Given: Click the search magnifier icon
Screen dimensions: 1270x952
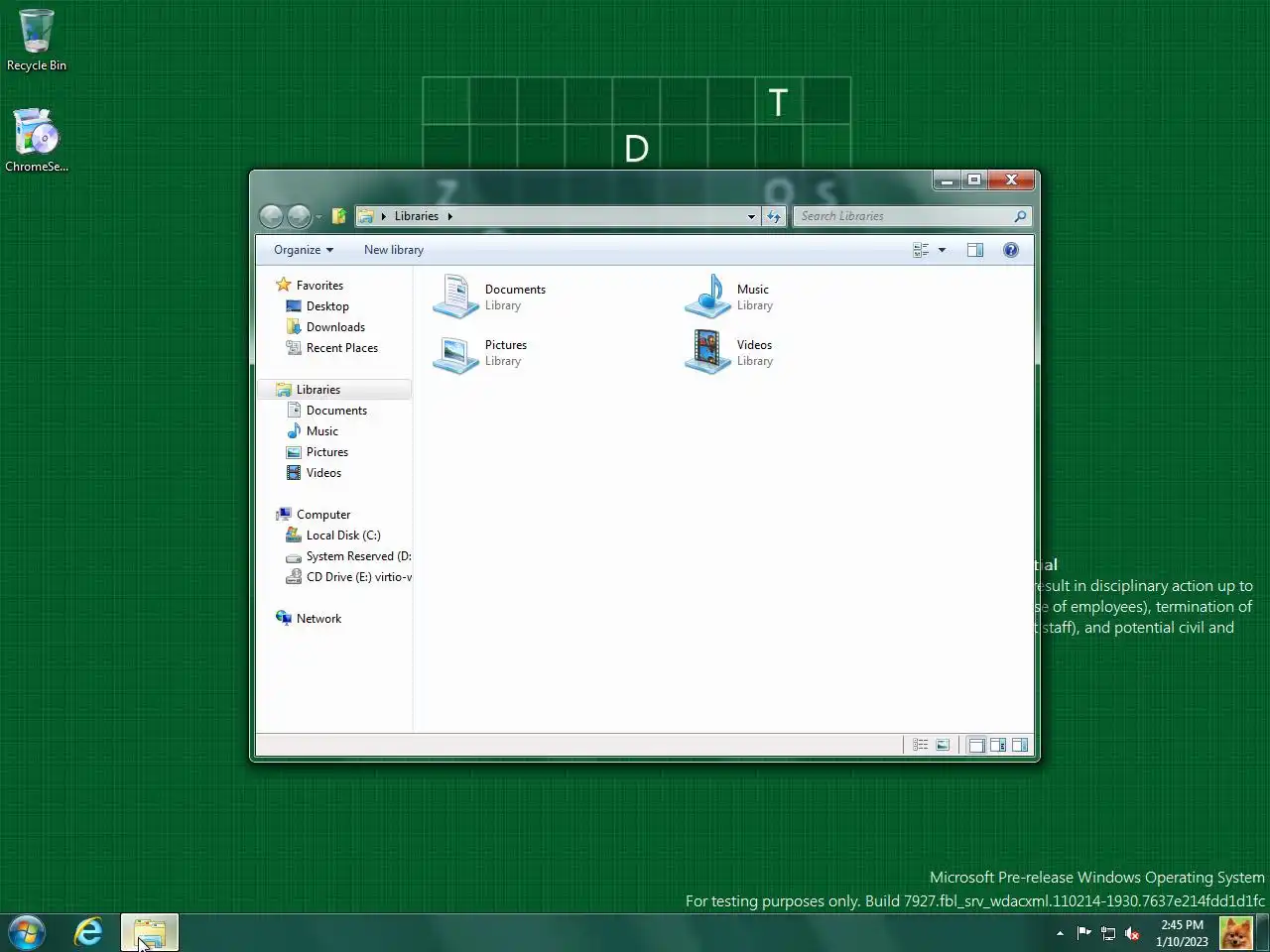Looking at the screenshot, I should 1020,216.
